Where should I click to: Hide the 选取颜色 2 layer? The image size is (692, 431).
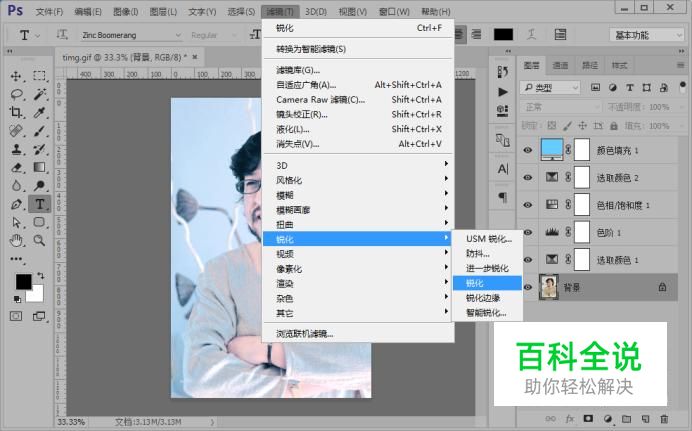pyautogui.click(x=527, y=177)
